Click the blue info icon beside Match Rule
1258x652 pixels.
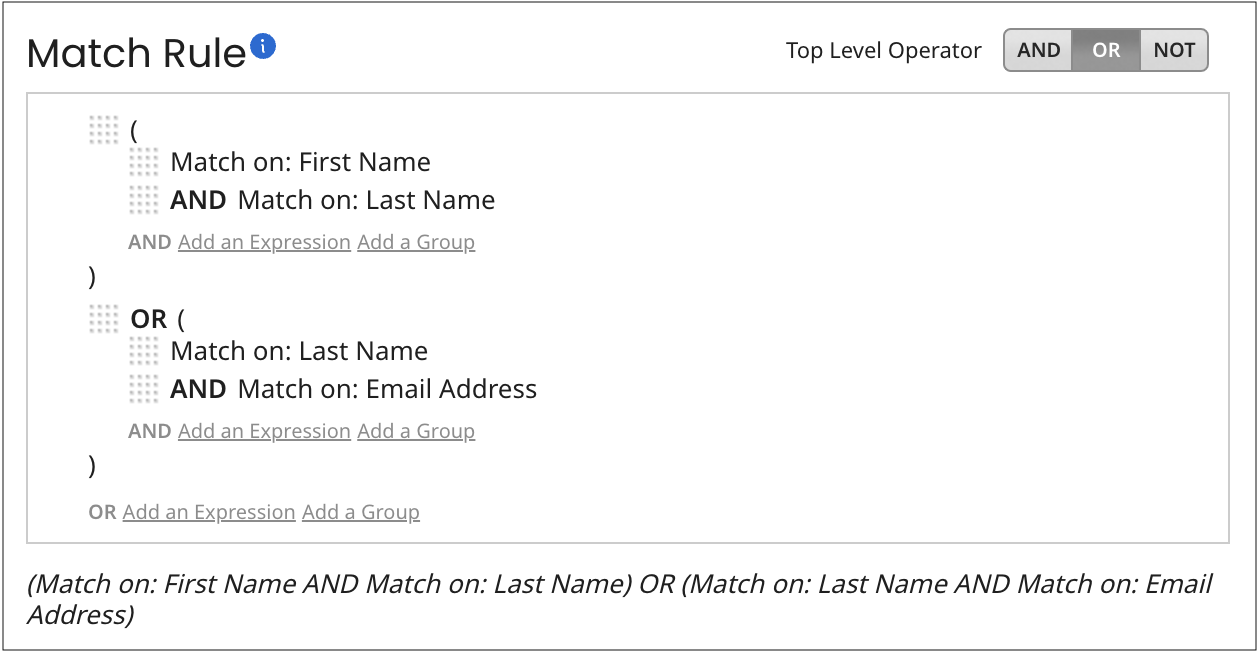tap(263, 46)
